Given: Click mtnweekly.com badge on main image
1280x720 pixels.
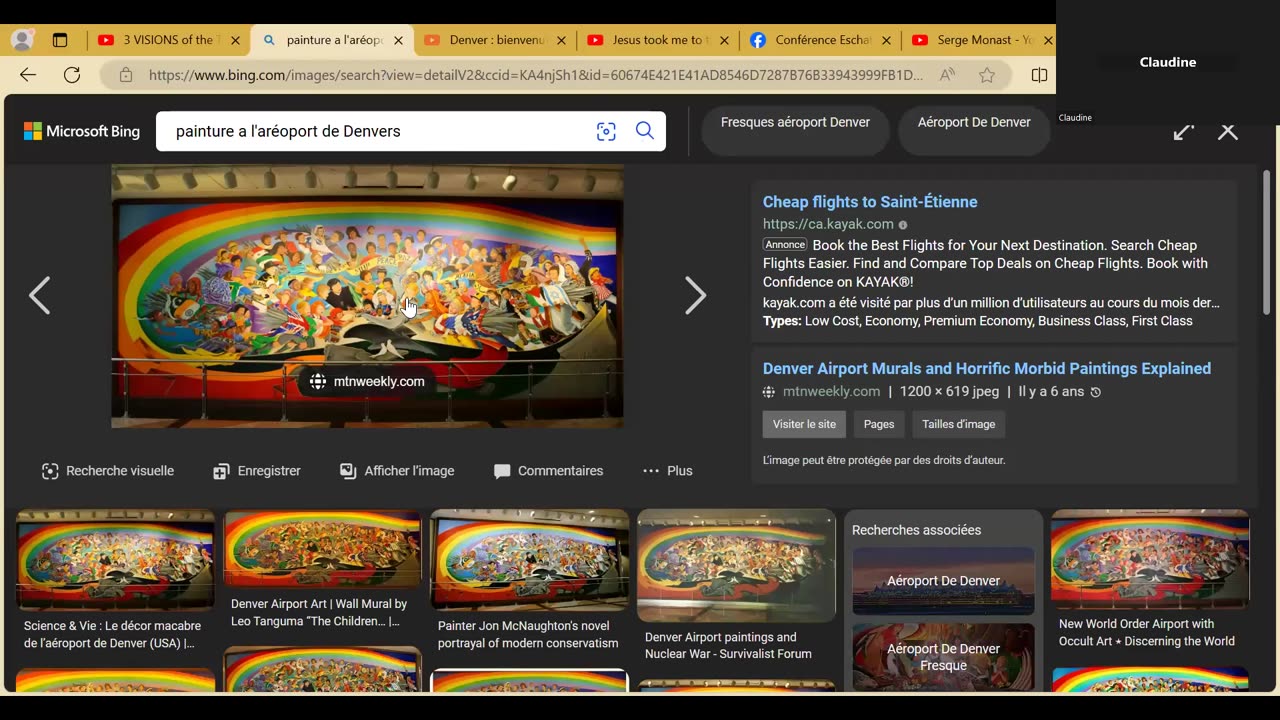Looking at the screenshot, I should point(367,381).
